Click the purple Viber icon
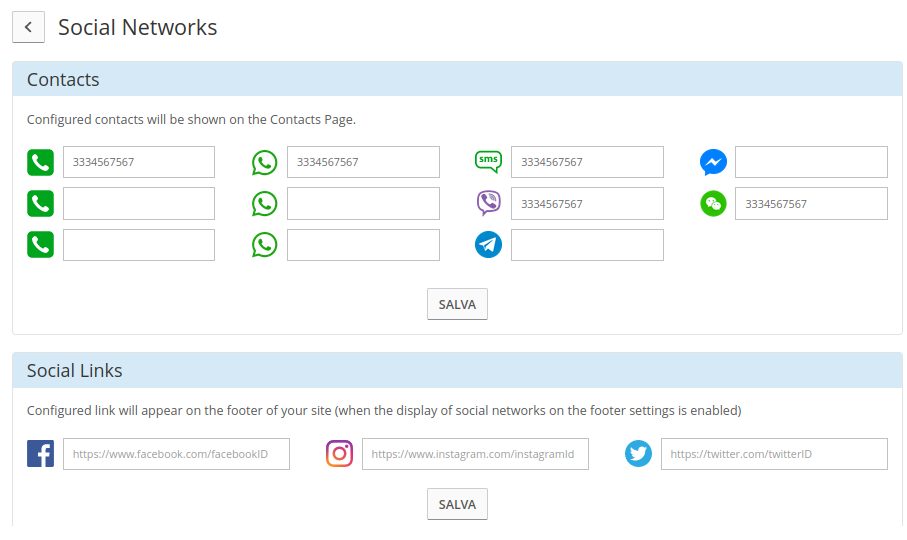 [488, 204]
